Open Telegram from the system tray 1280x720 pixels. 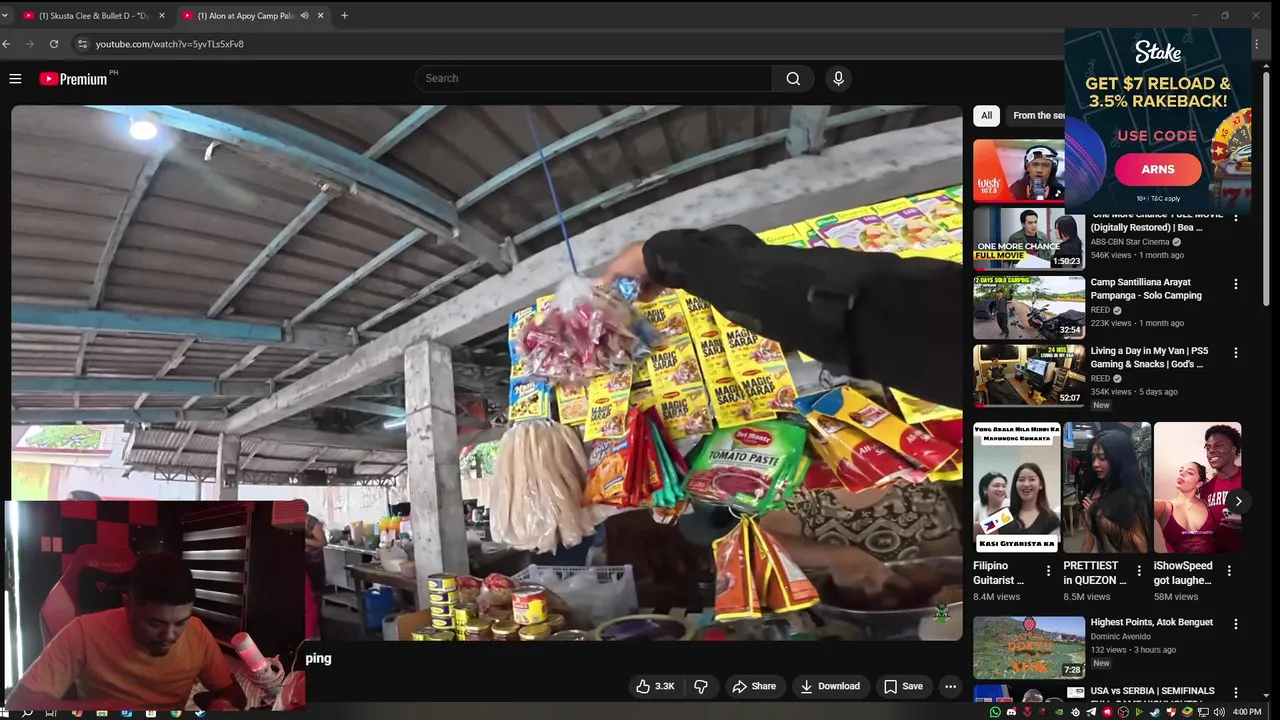1091,712
